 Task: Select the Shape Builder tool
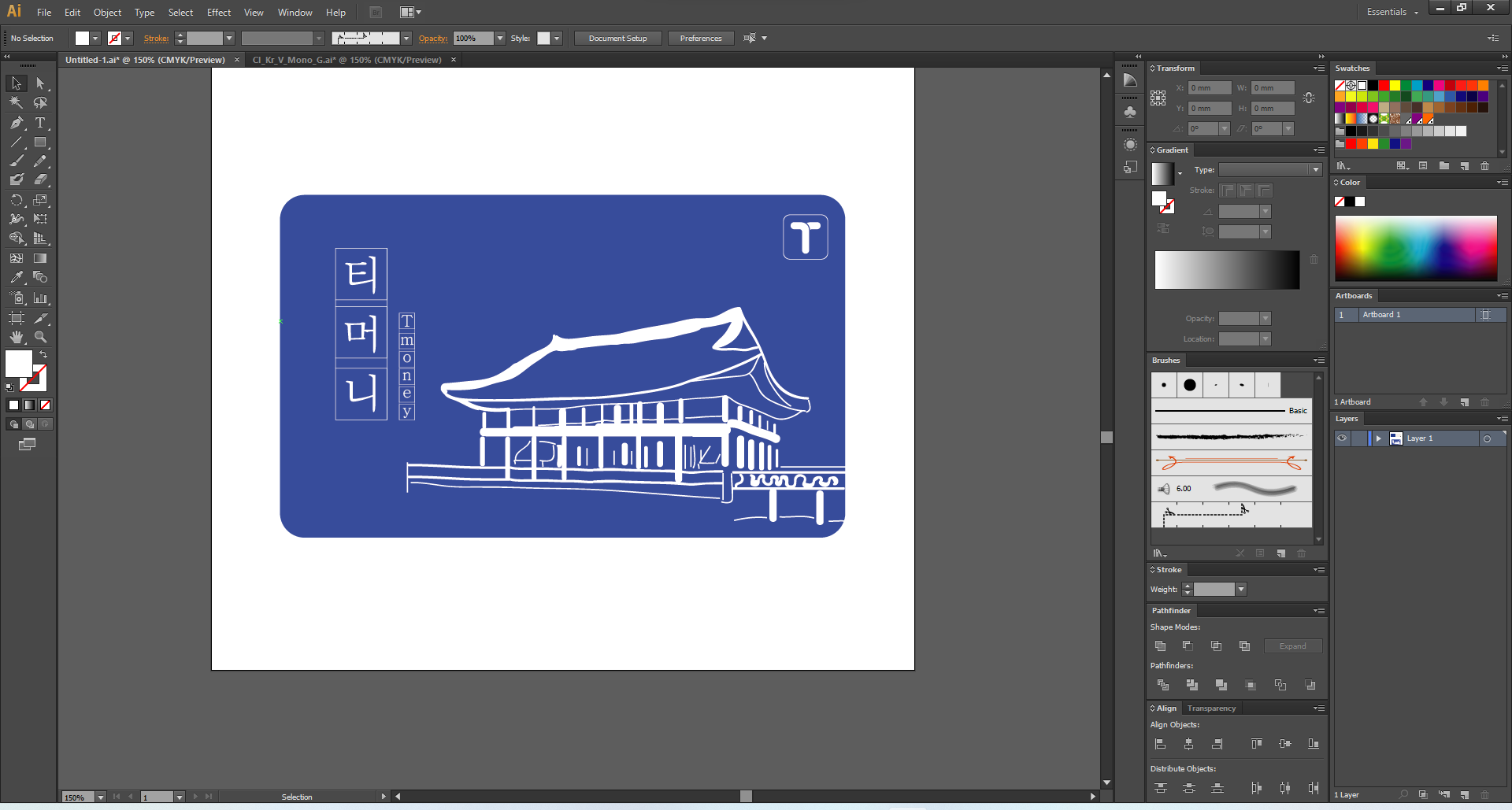[x=17, y=239]
